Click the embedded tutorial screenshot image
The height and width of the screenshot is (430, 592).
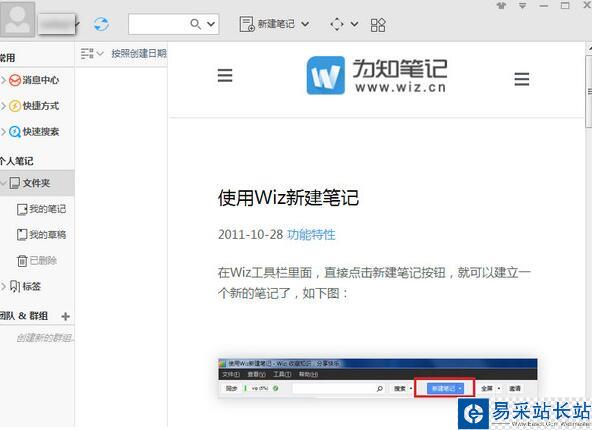378,379
